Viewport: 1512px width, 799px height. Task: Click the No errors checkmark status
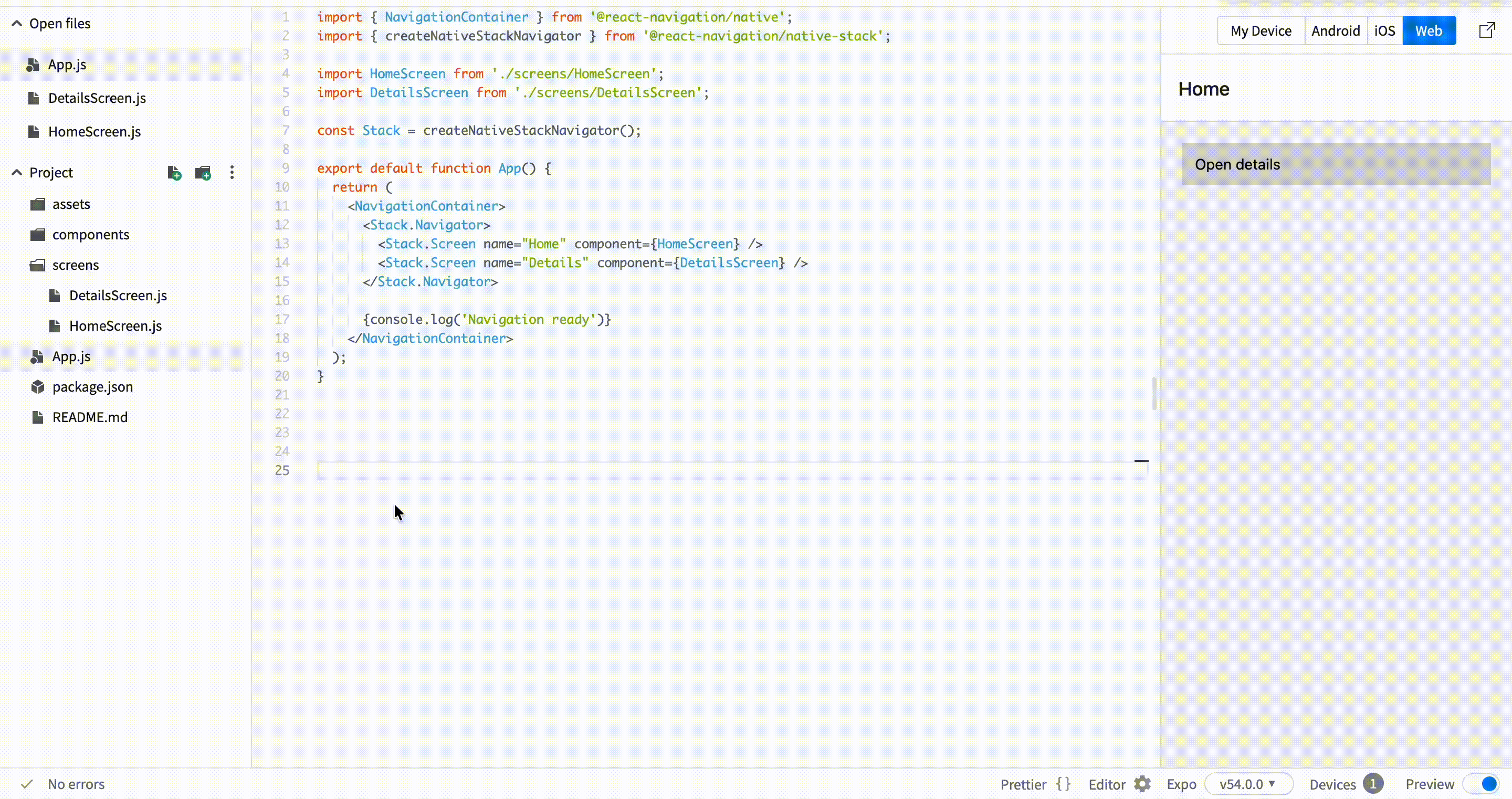[27, 784]
